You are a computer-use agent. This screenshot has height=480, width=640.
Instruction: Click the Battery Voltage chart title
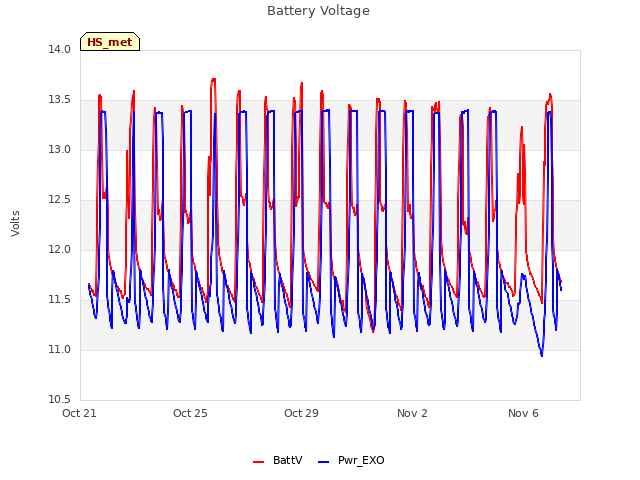coord(318,11)
